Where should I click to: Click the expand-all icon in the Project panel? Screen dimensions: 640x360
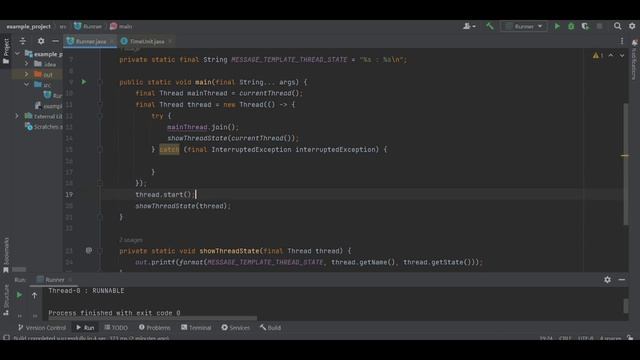23,41
